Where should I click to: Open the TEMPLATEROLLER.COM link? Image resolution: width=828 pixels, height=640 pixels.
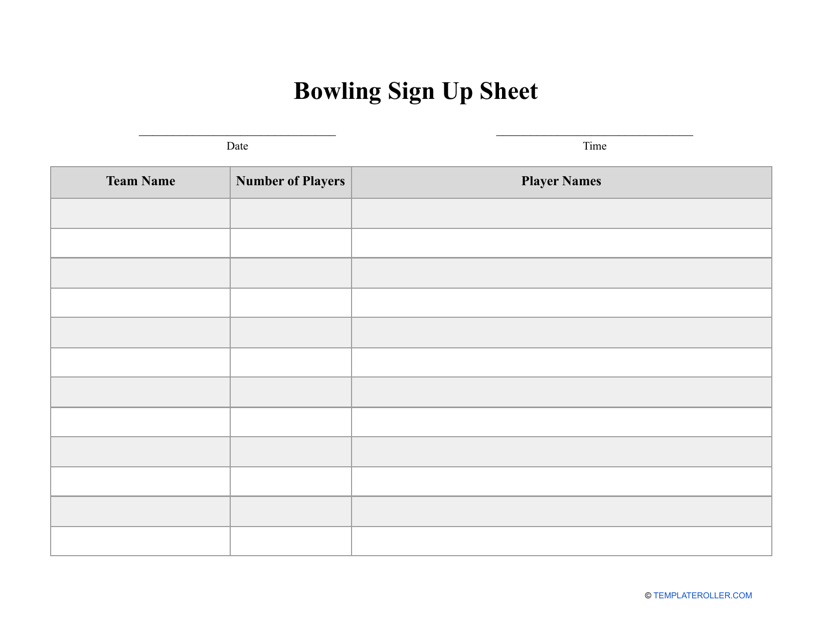click(x=702, y=596)
